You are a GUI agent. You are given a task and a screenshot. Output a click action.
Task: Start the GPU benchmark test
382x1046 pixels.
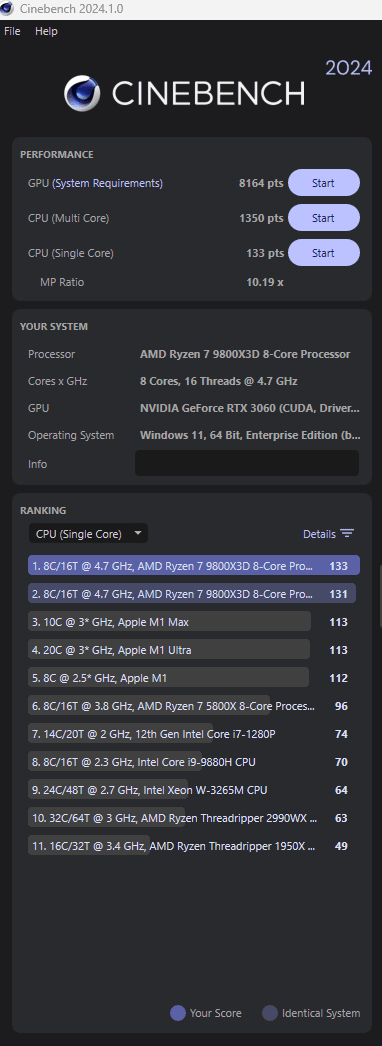(323, 183)
